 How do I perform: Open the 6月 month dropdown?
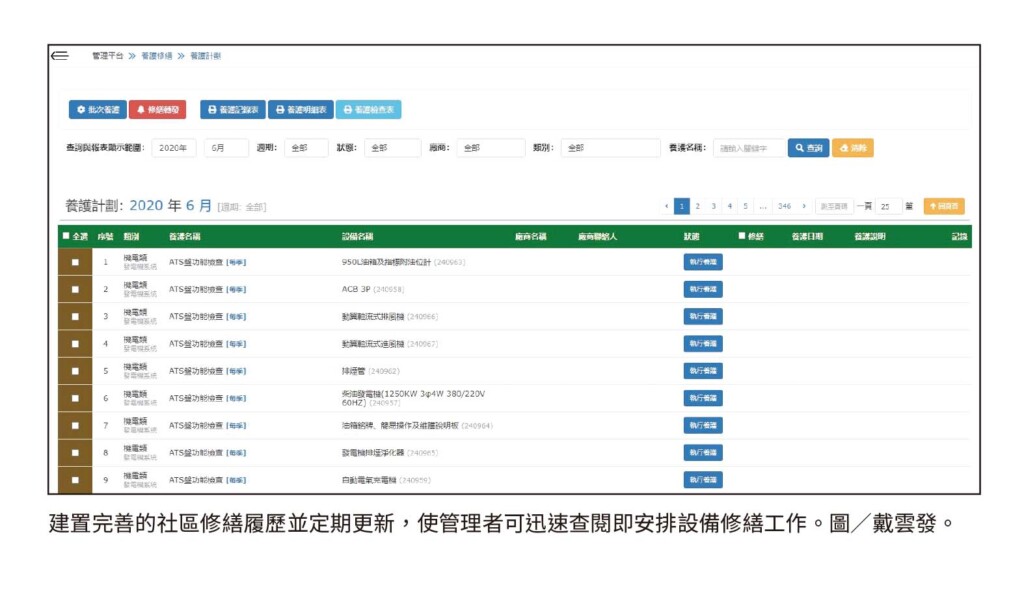226,148
